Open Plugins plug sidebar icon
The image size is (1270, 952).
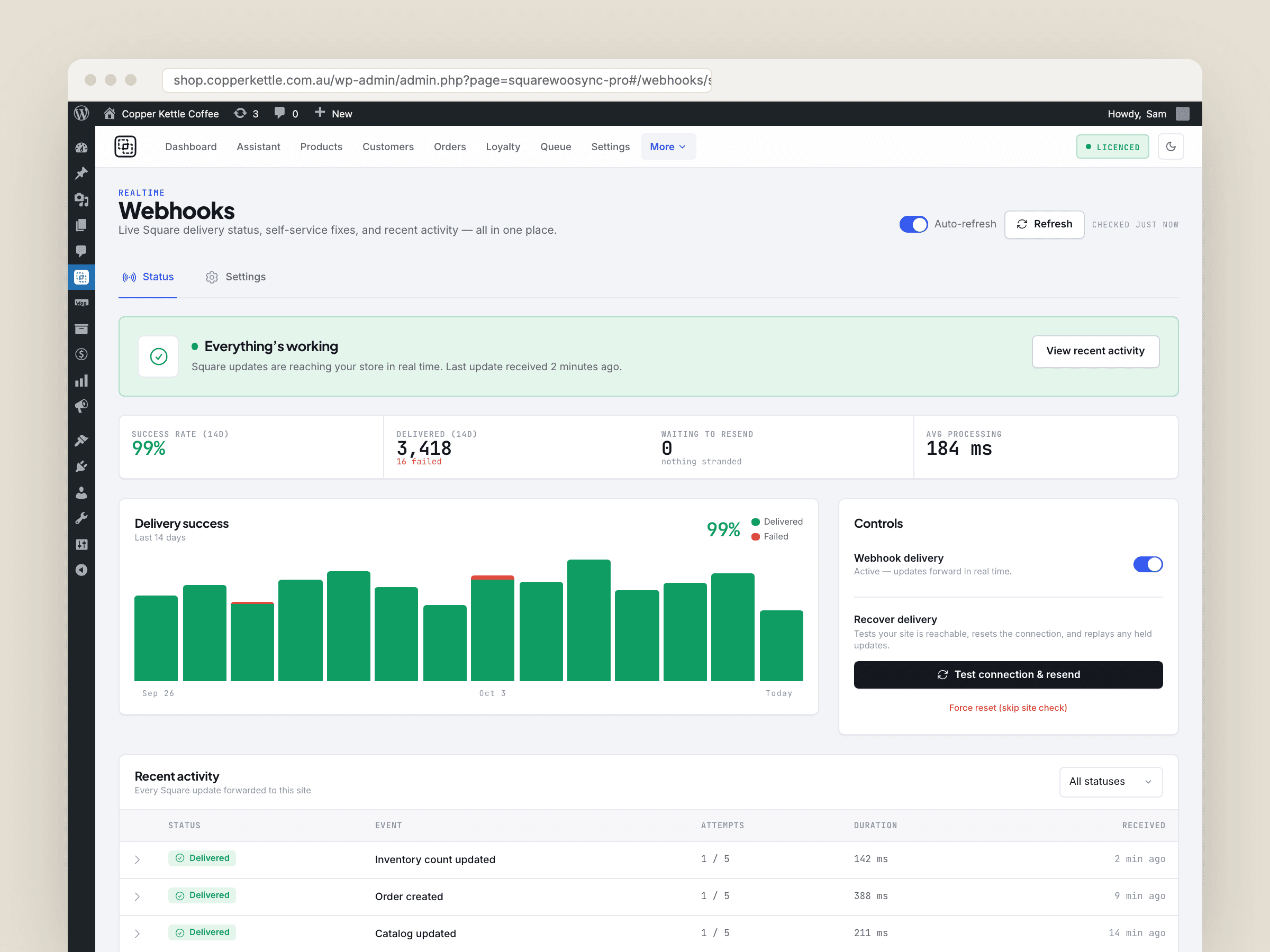tap(81, 466)
